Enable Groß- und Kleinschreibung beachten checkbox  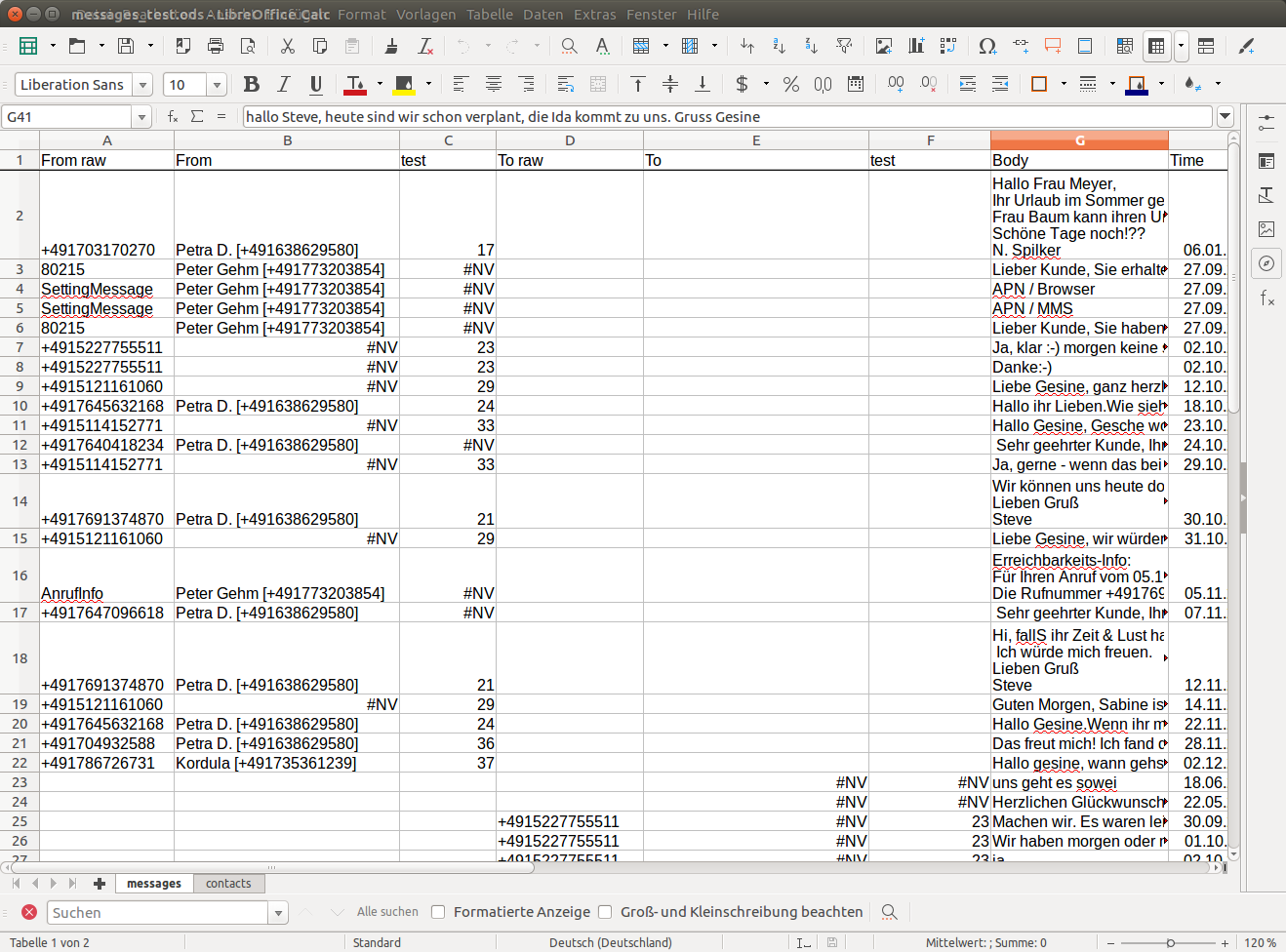(x=605, y=912)
